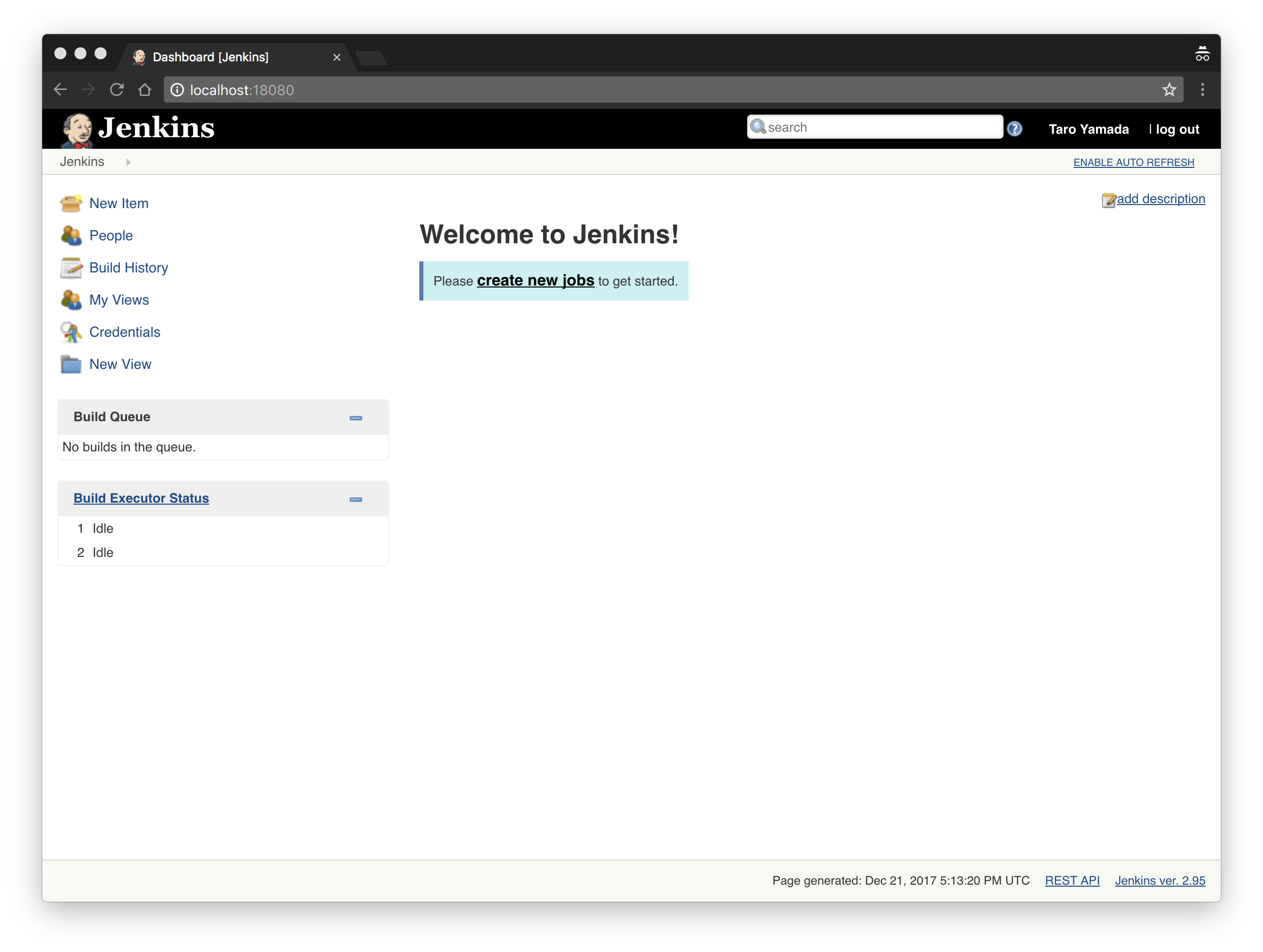The width and height of the screenshot is (1263, 952).
Task: Click the create new jobs link
Action: click(535, 281)
